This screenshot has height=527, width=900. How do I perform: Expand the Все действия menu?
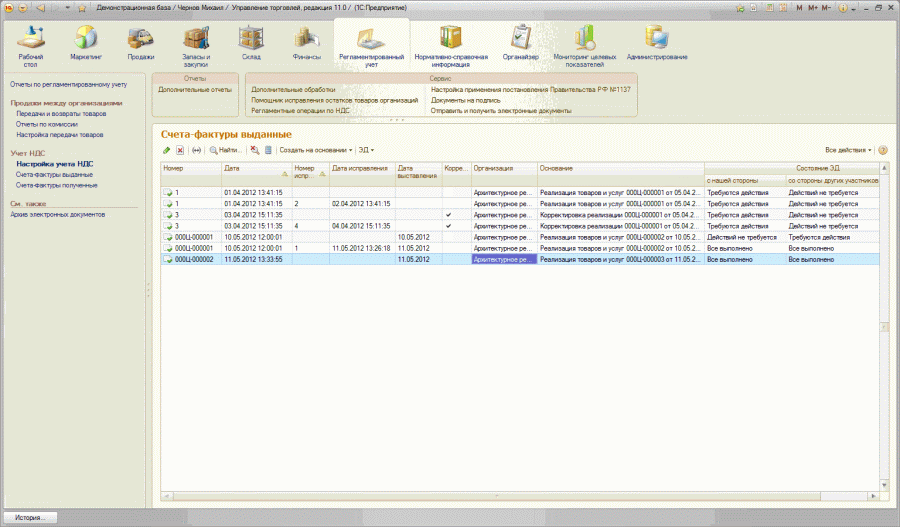click(848, 150)
